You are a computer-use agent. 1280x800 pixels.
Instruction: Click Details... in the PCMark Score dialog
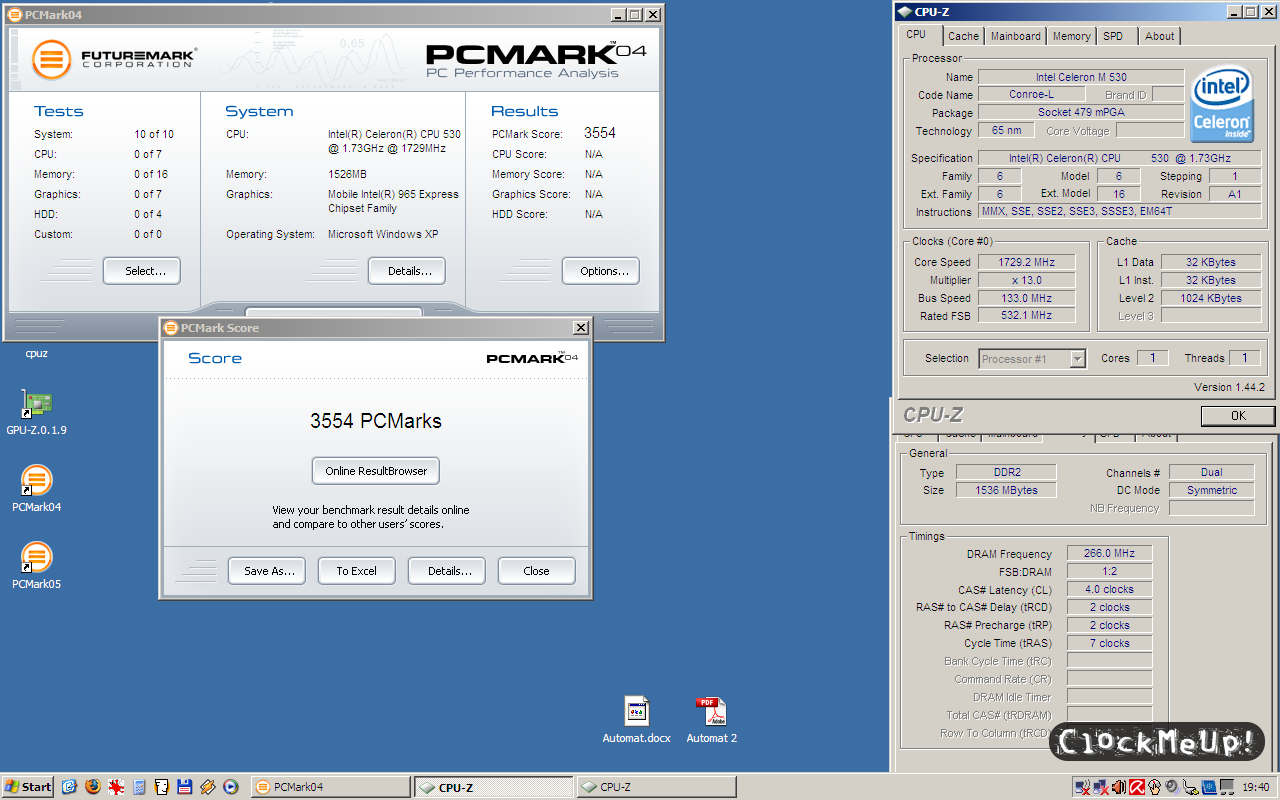click(447, 571)
